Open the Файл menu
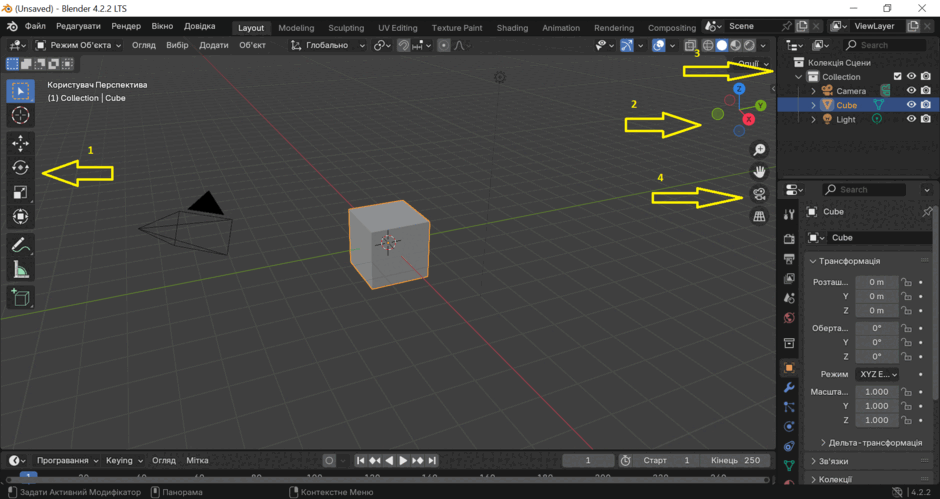 point(35,26)
